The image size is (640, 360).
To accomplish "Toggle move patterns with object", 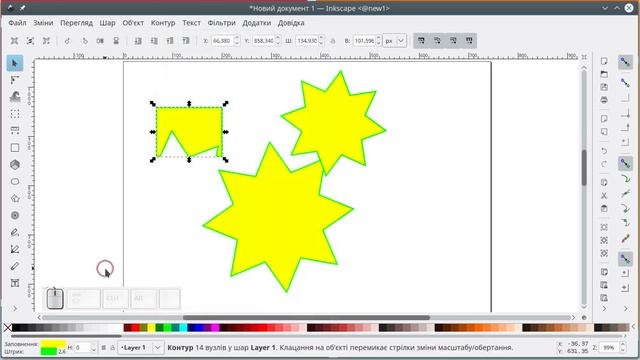I will [x=469, y=40].
